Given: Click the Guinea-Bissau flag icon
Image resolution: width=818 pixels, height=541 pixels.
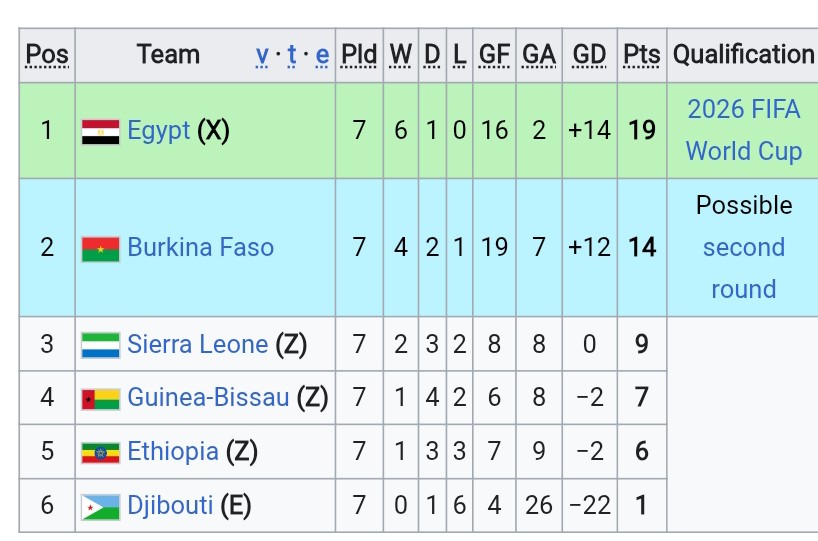Looking at the screenshot, I should 101,399.
